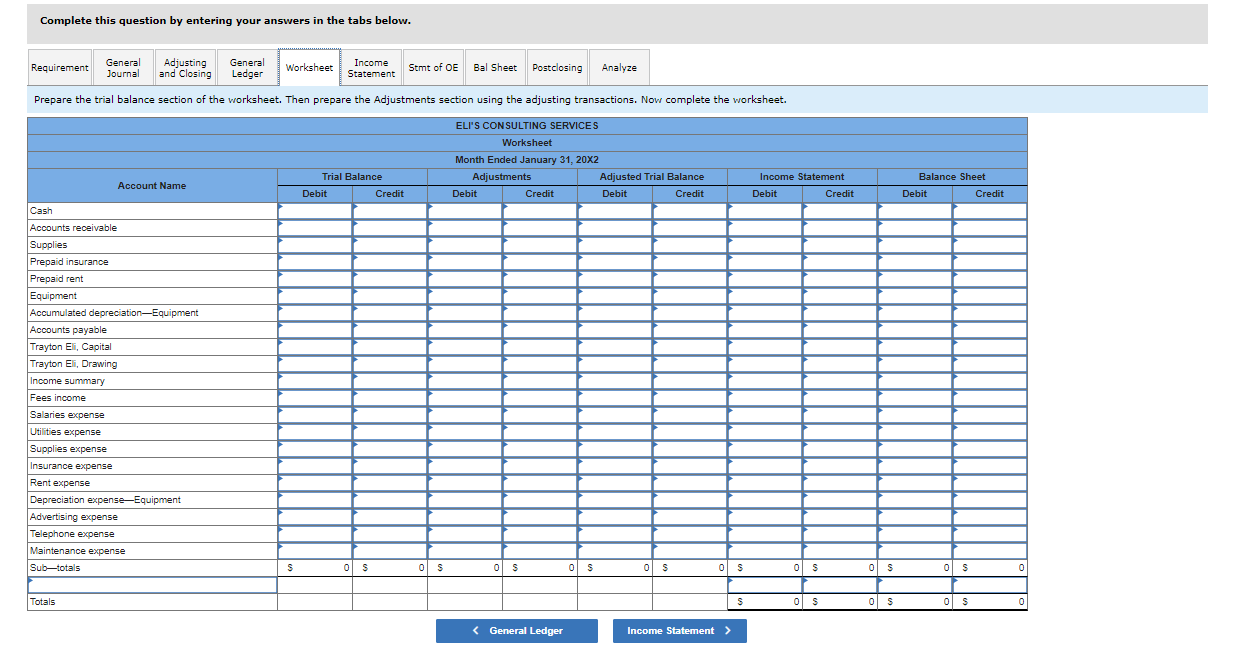This screenshot has height=660, width=1250.
Task: Click Fees income Income Statement credit cell
Action: tap(840, 398)
